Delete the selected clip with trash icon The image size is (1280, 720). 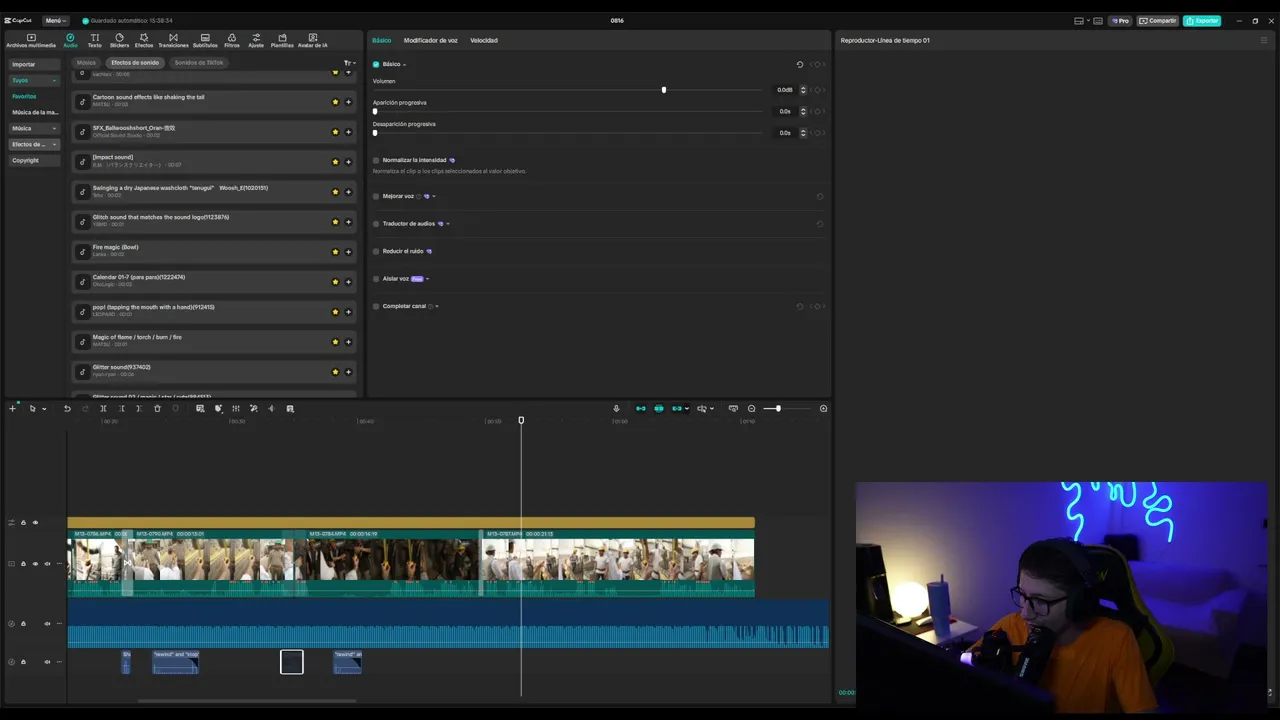click(157, 408)
